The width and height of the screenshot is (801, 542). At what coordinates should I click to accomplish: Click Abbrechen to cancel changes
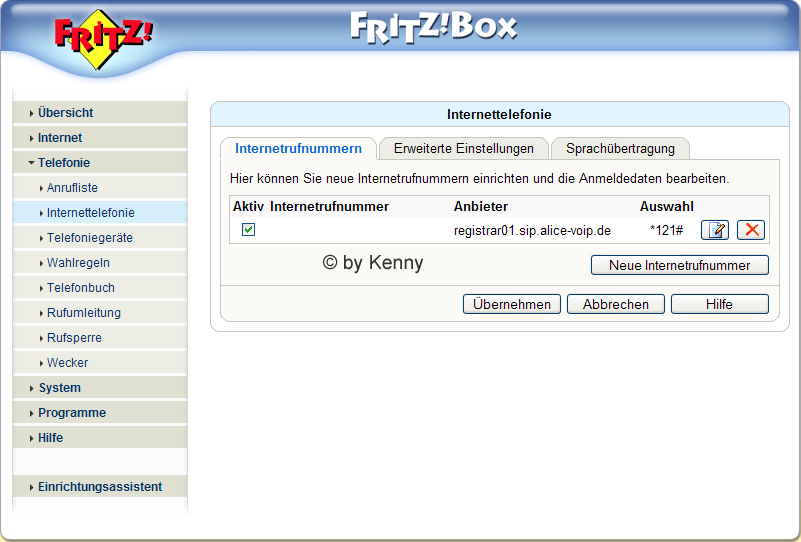(x=616, y=304)
